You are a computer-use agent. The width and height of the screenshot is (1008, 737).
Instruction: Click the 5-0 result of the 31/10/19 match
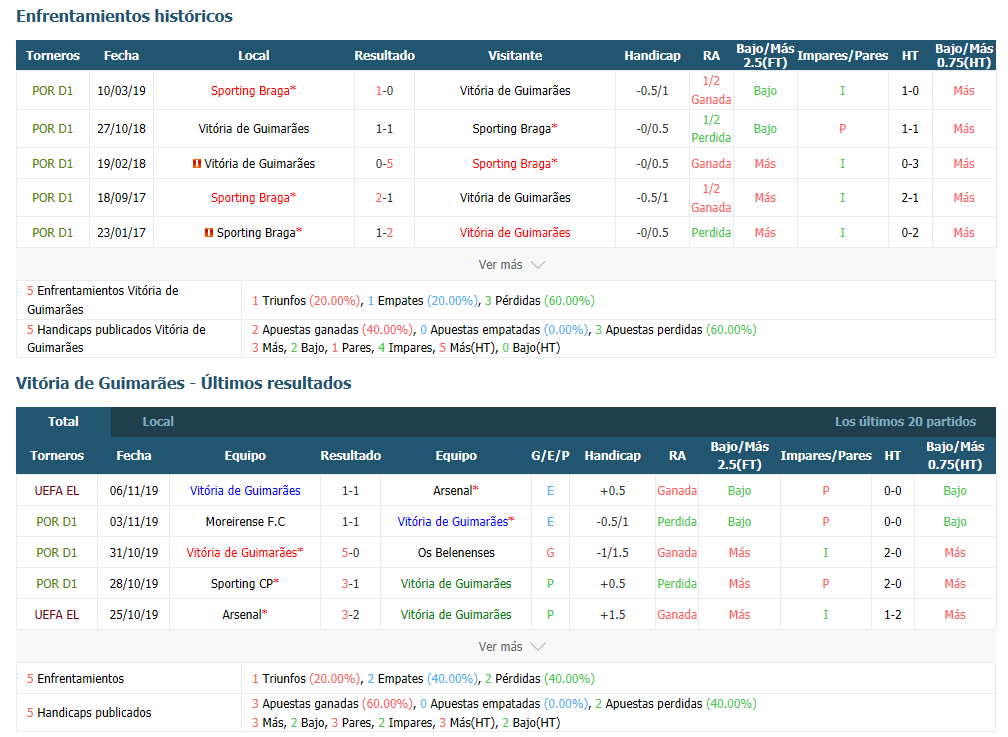[350, 552]
